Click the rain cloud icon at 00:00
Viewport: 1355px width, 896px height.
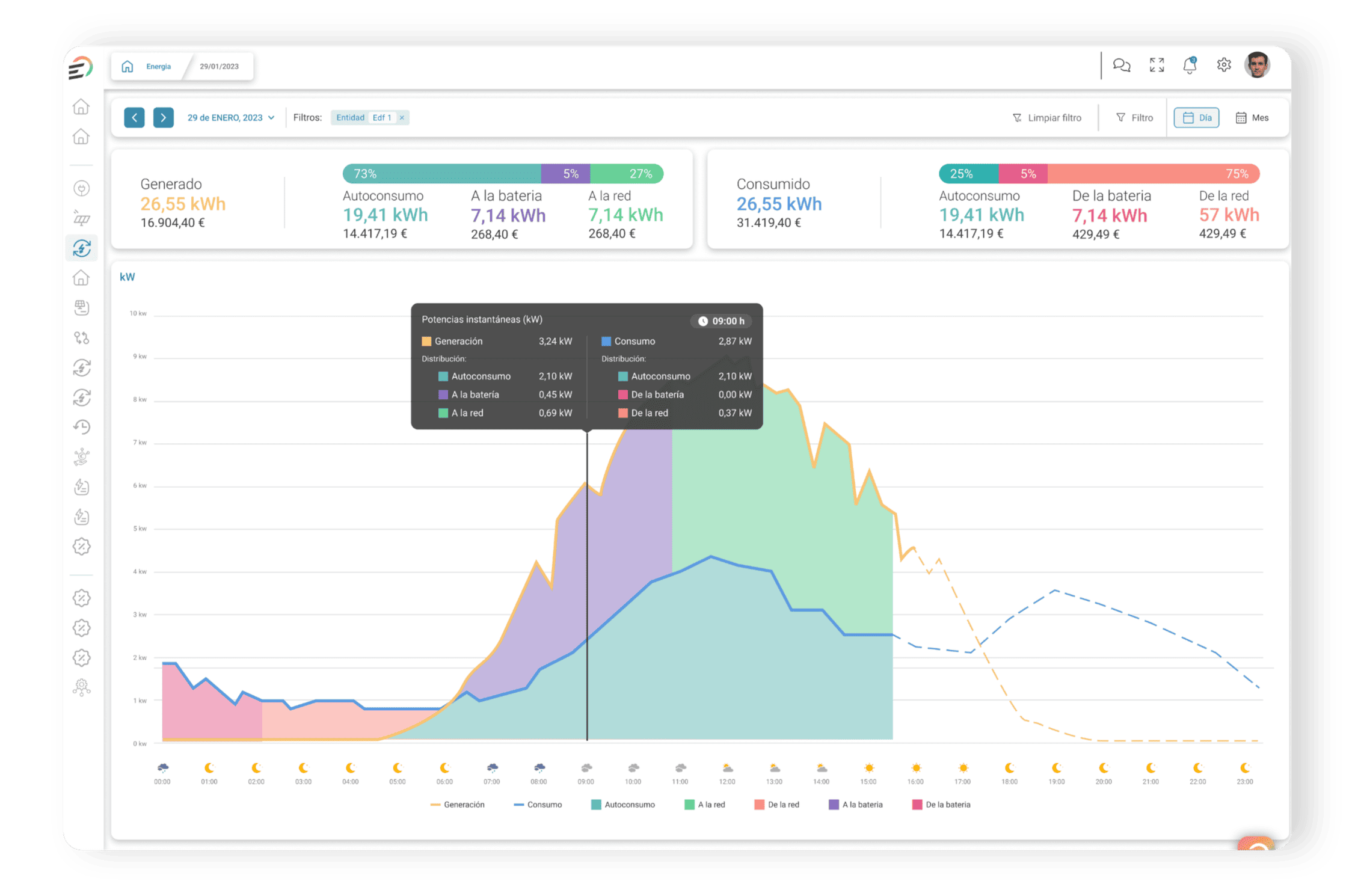[x=162, y=768]
